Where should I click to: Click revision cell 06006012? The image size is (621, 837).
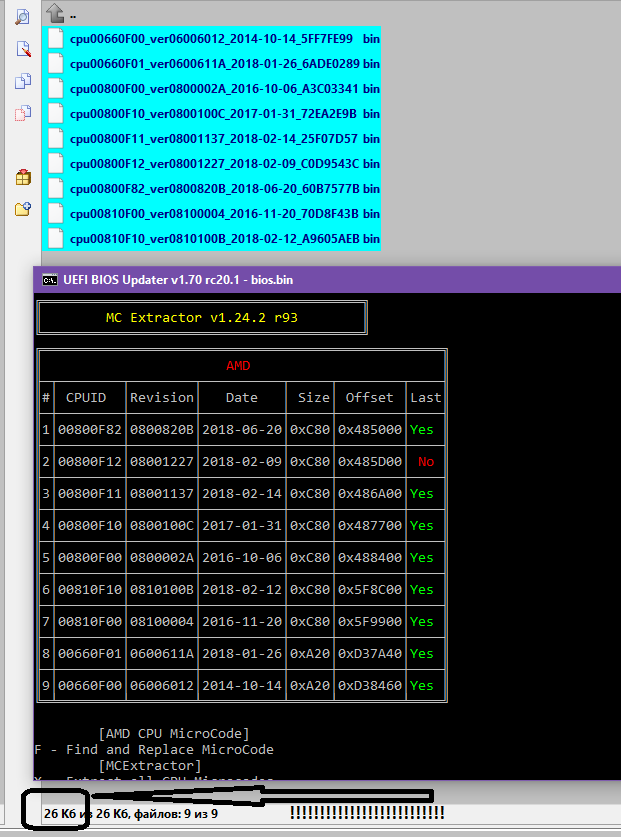point(162,686)
